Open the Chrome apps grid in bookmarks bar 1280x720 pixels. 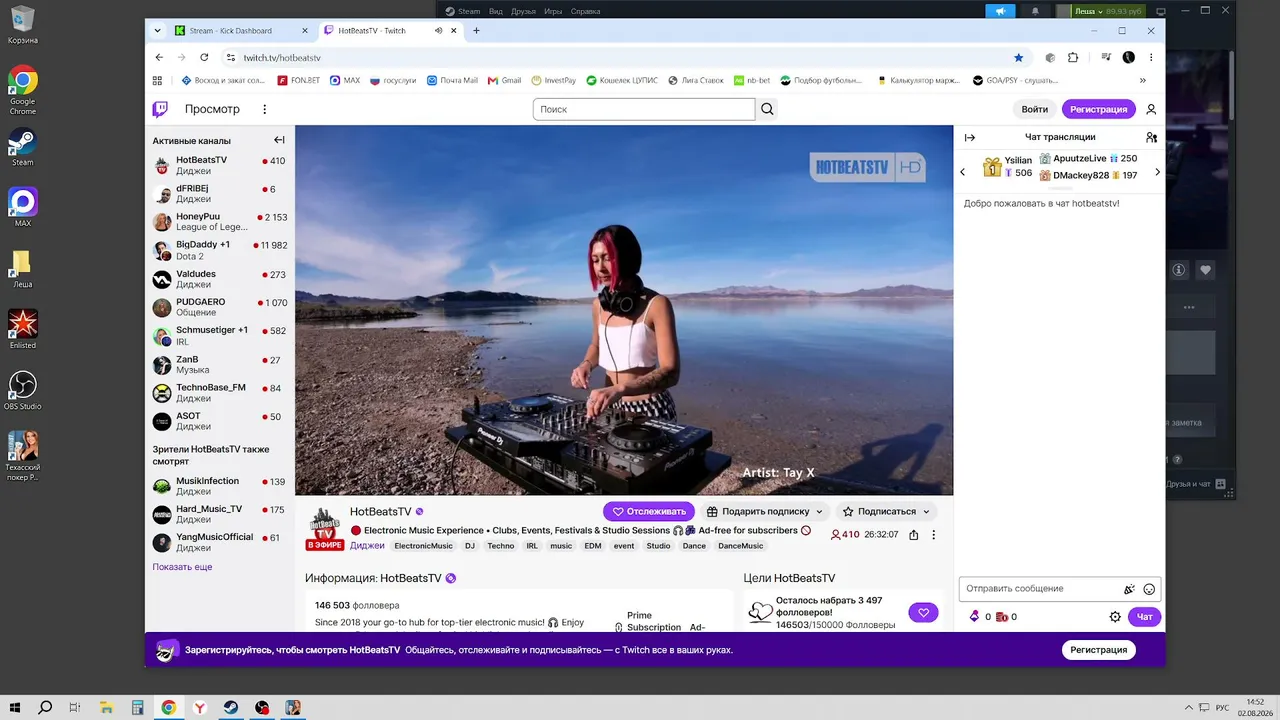point(157,80)
